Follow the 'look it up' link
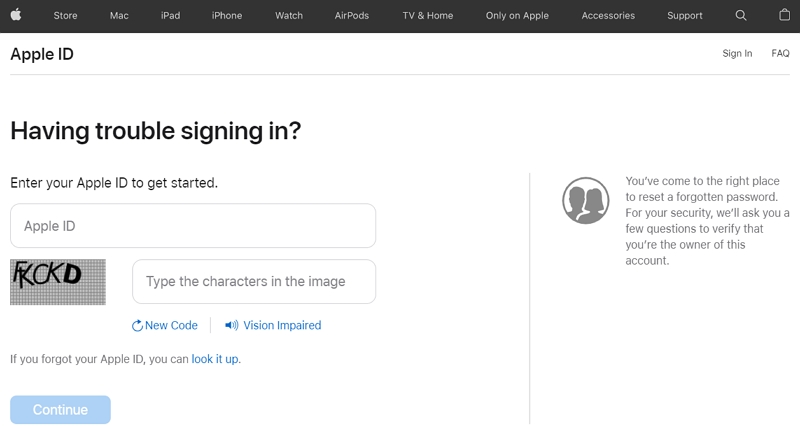 point(215,359)
